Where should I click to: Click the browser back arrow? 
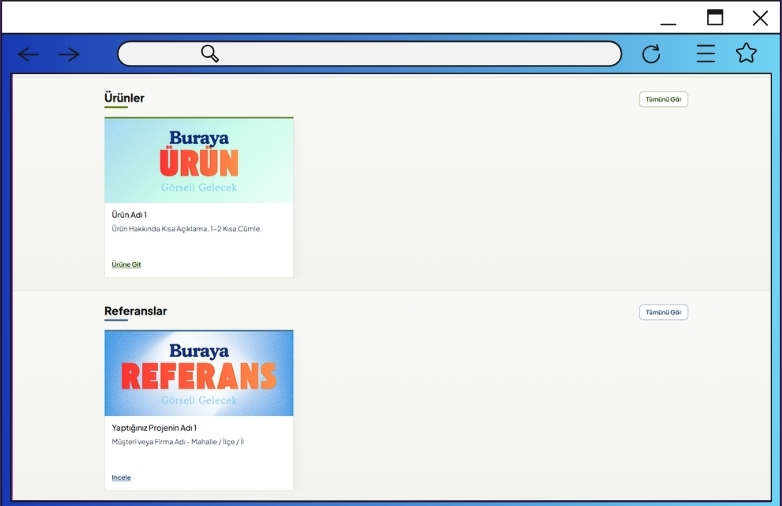point(29,54)
